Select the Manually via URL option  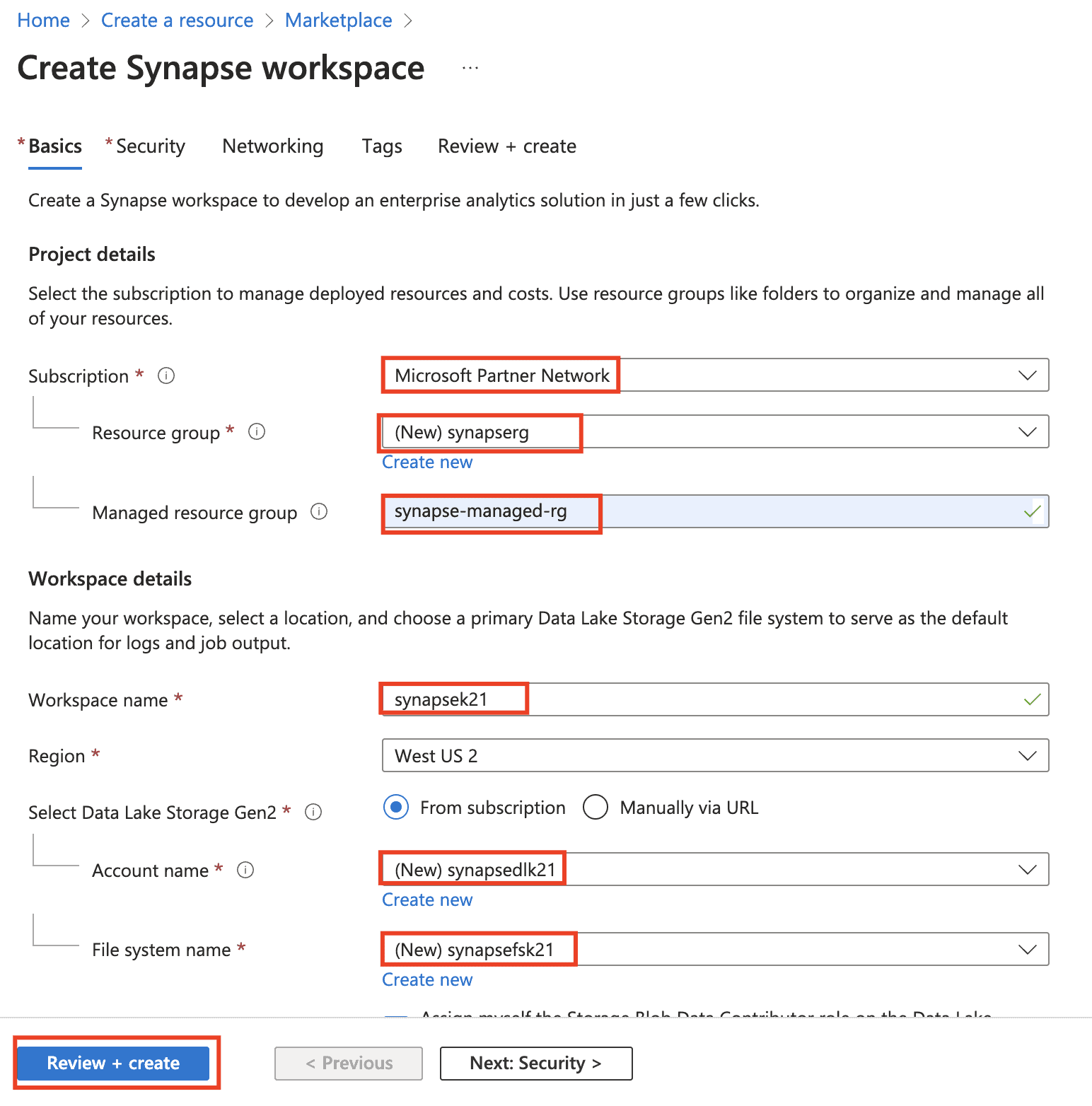click(x=596, y=807)
